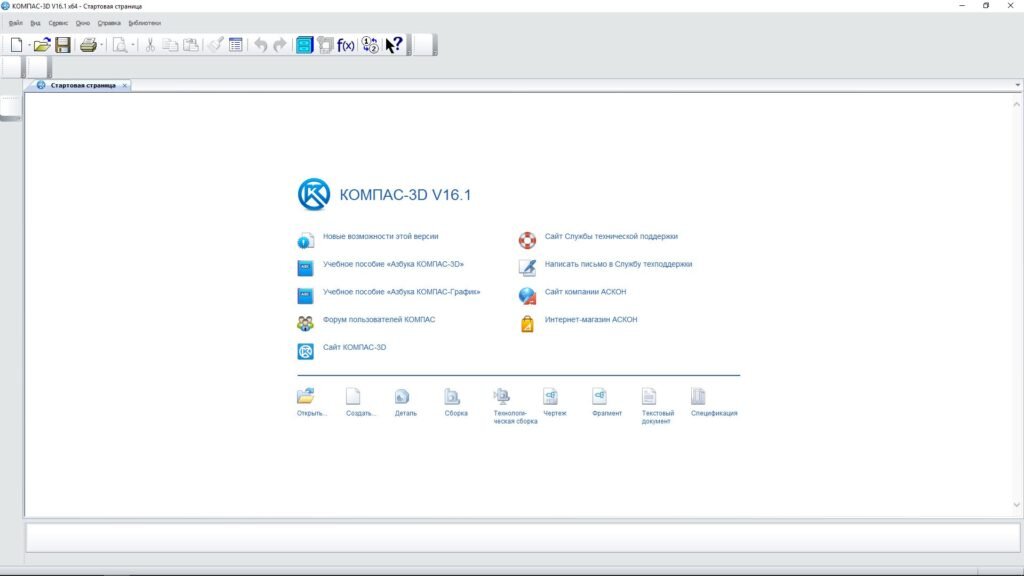
Task: Create a new Текстовый документ
Action: click(648, 396)
